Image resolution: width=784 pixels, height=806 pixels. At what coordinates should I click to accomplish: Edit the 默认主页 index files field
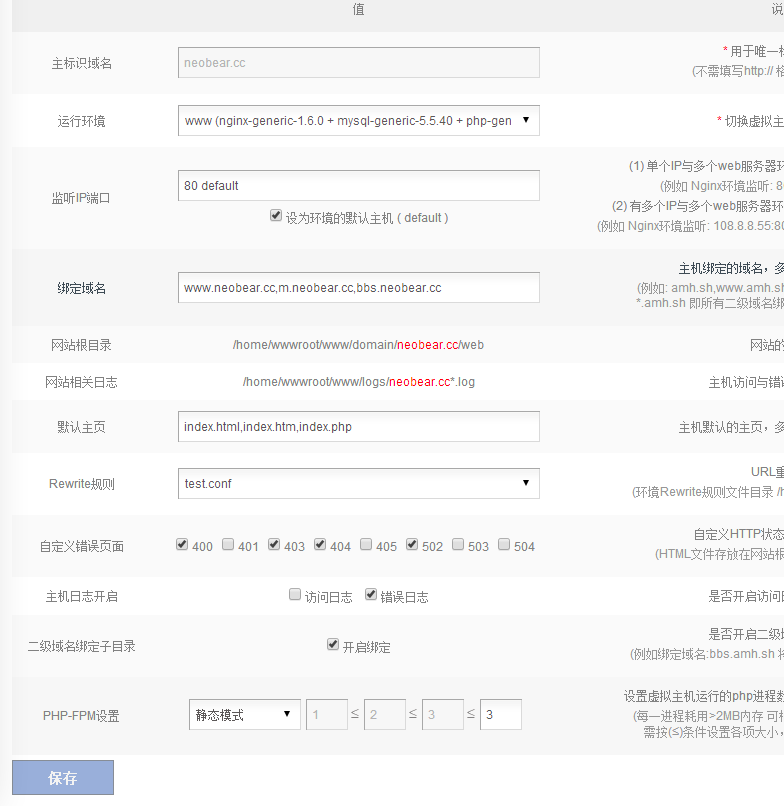(358, 426)
